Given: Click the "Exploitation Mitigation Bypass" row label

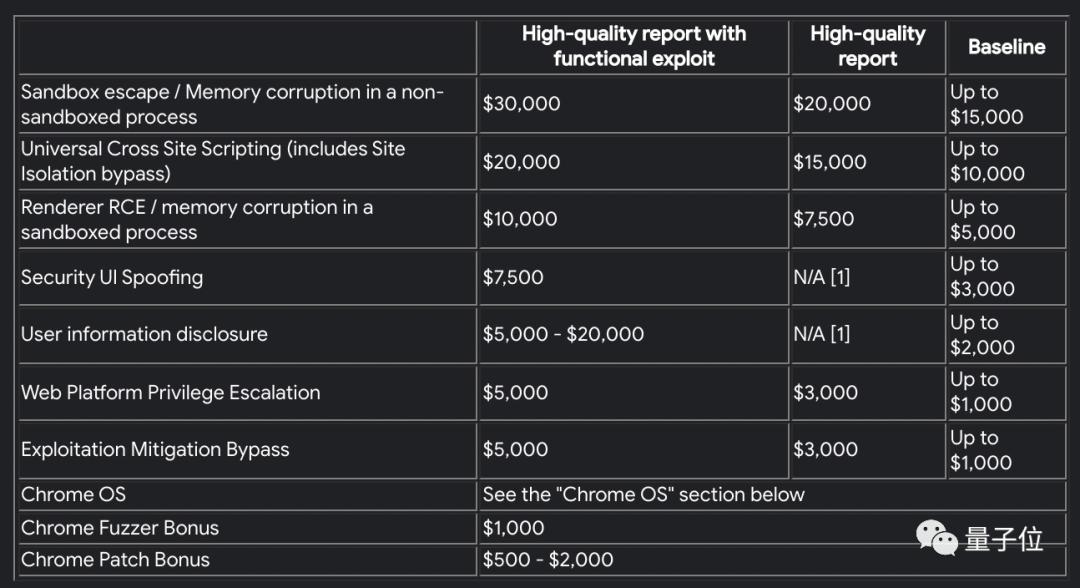Looking at the screenshot, I should point(155,449).
